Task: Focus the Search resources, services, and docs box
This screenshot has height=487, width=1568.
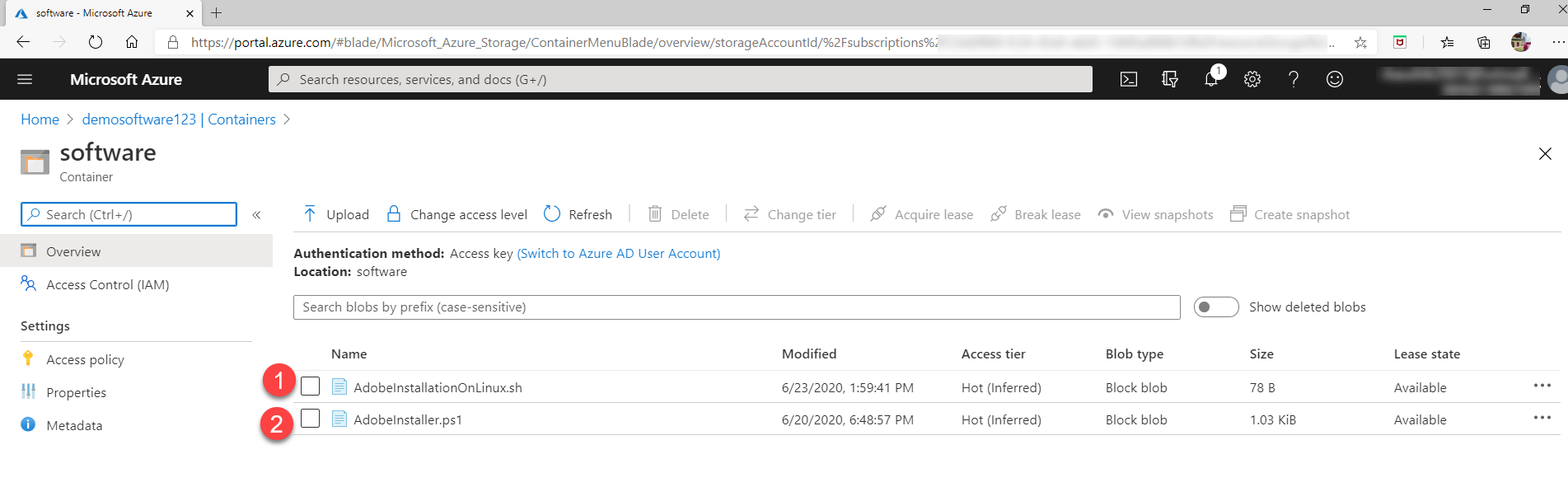Action: click(x=681, y=79)
